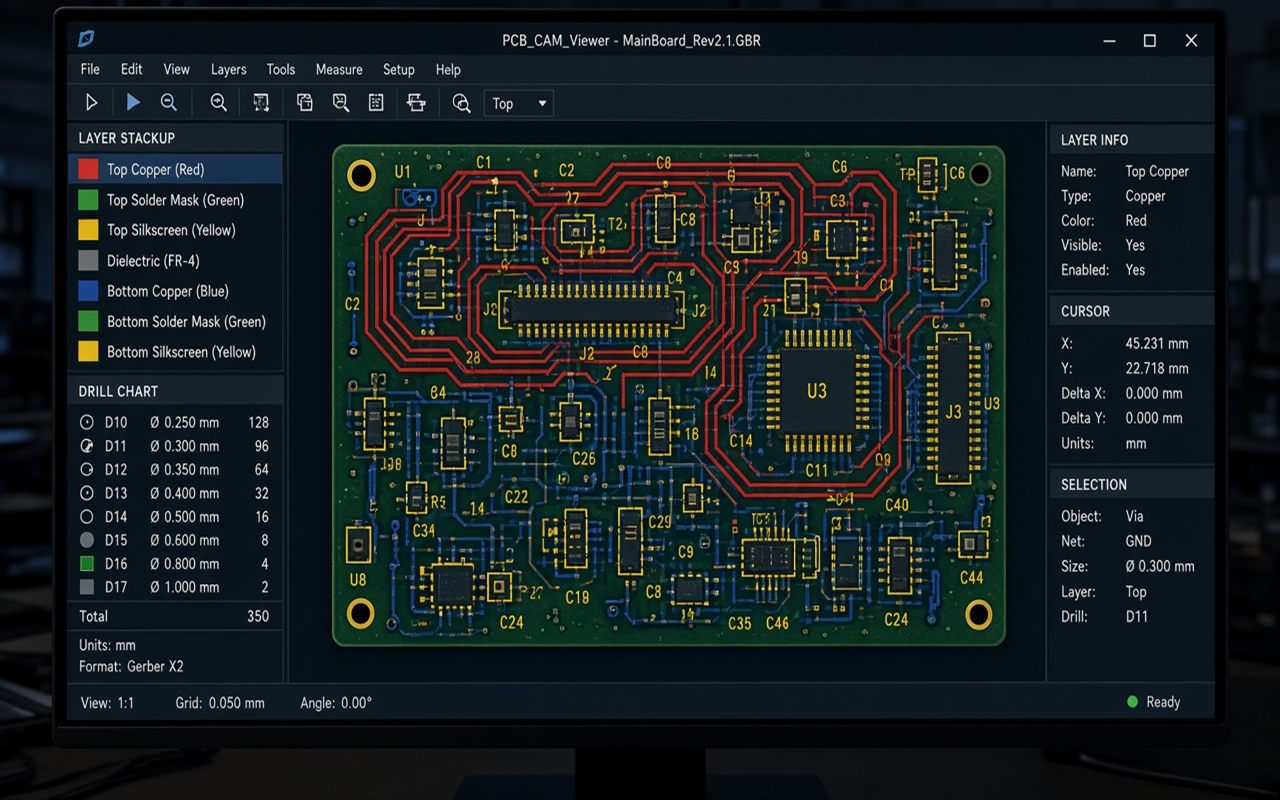Click the D11 drill symbol icon
This screenshot has height=800, width=1280.
pyautogui.click(x=86, y=446)
